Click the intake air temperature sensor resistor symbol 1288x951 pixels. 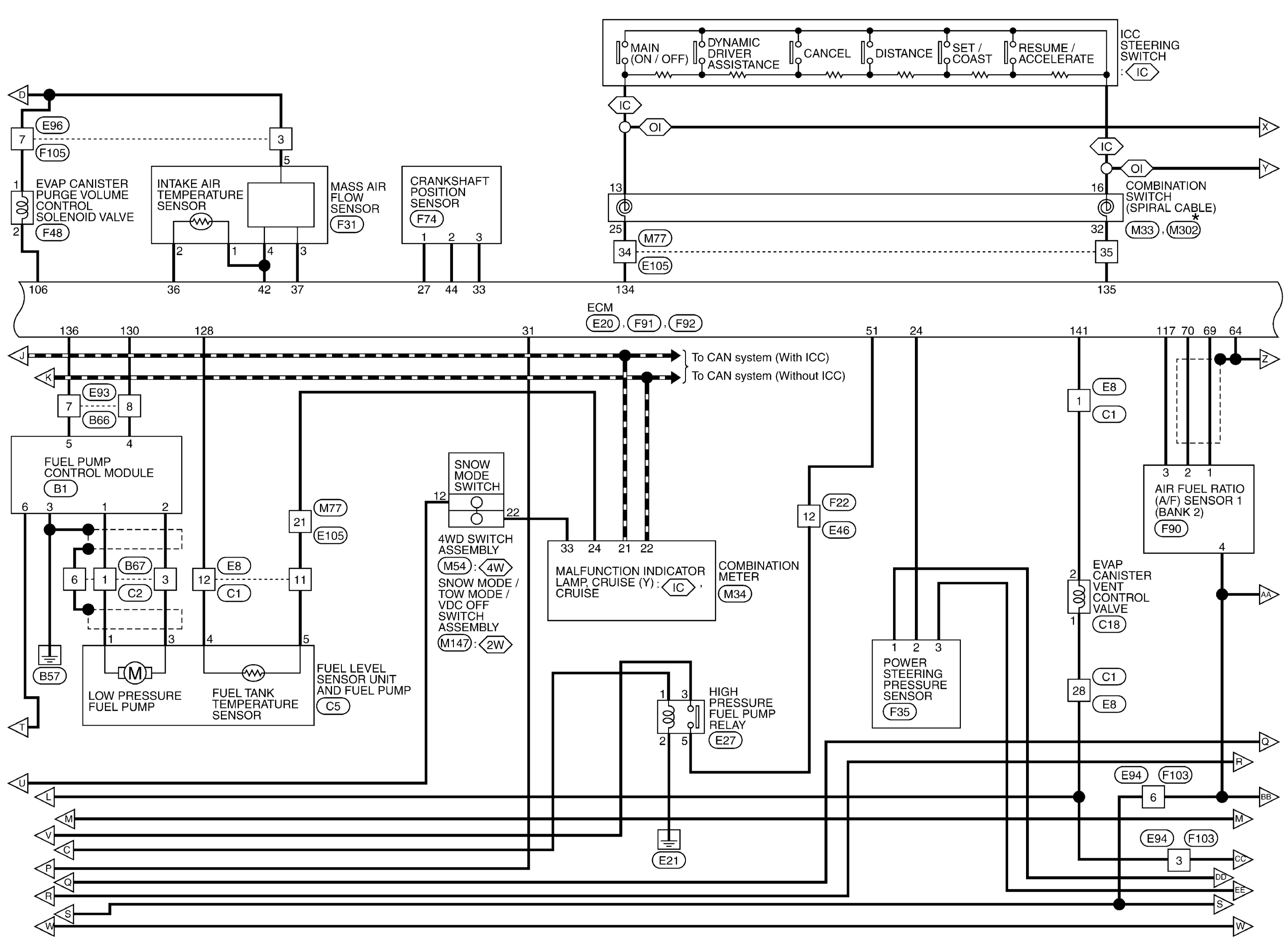coord(201,221)
